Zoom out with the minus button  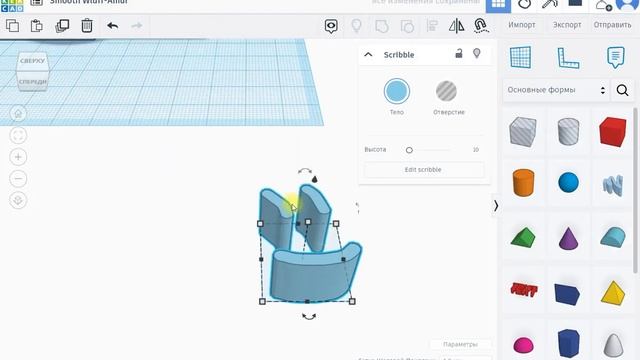18,179
